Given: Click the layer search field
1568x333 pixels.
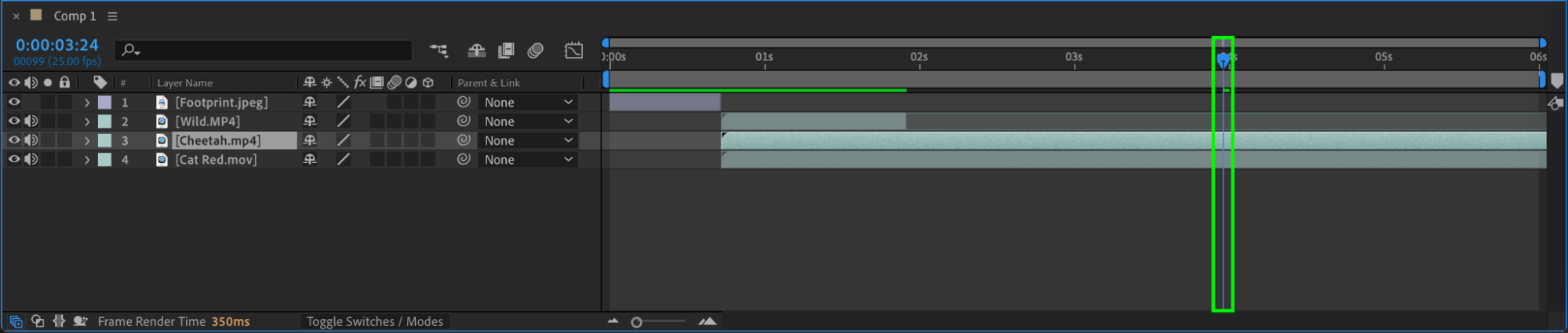Looking at the screenshot, I should pyautogui.click(x=267, y=51).
